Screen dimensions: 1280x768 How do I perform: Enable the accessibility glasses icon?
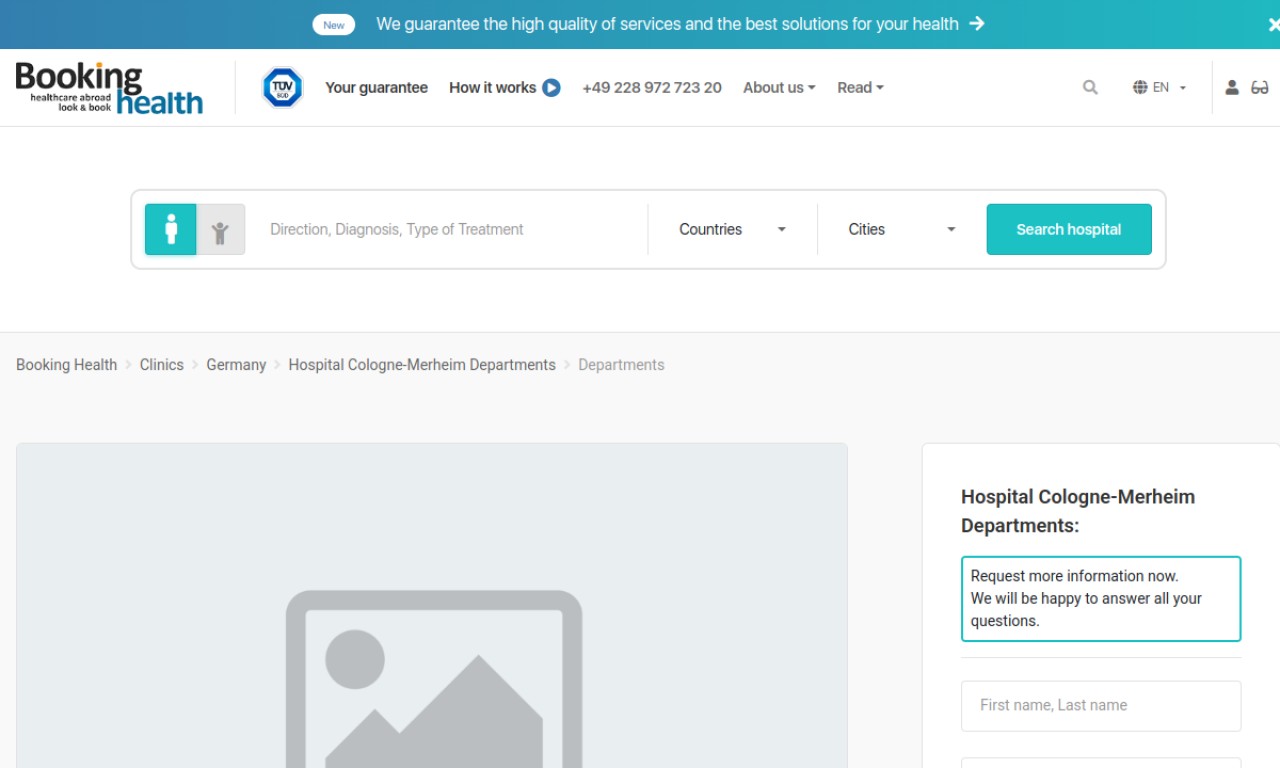[x=1260, y=88]
